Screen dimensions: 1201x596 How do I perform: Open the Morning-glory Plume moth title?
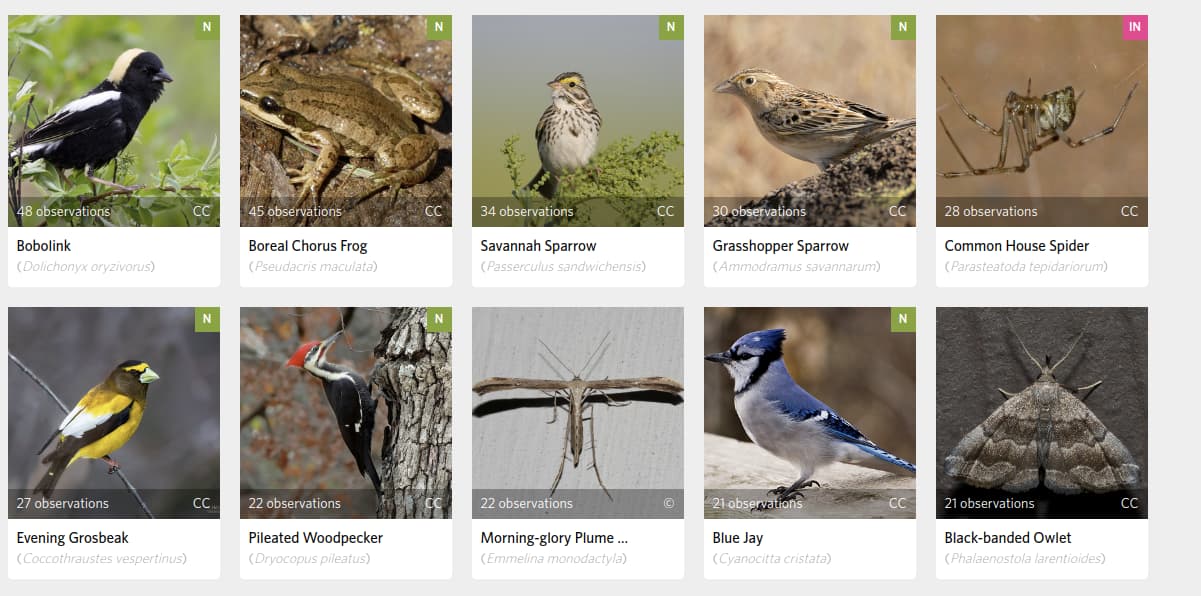click(554, 538)
